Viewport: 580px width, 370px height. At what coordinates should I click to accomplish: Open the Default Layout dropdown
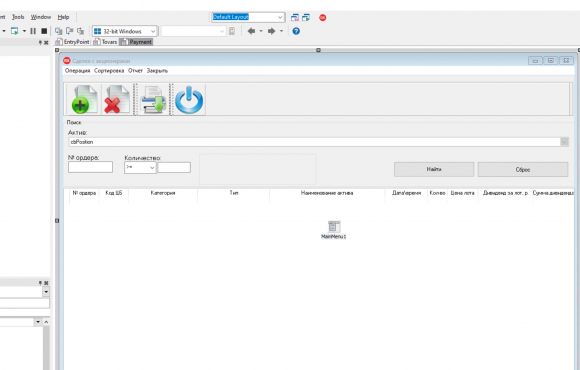pyautogui.click(x=248, y=17)
